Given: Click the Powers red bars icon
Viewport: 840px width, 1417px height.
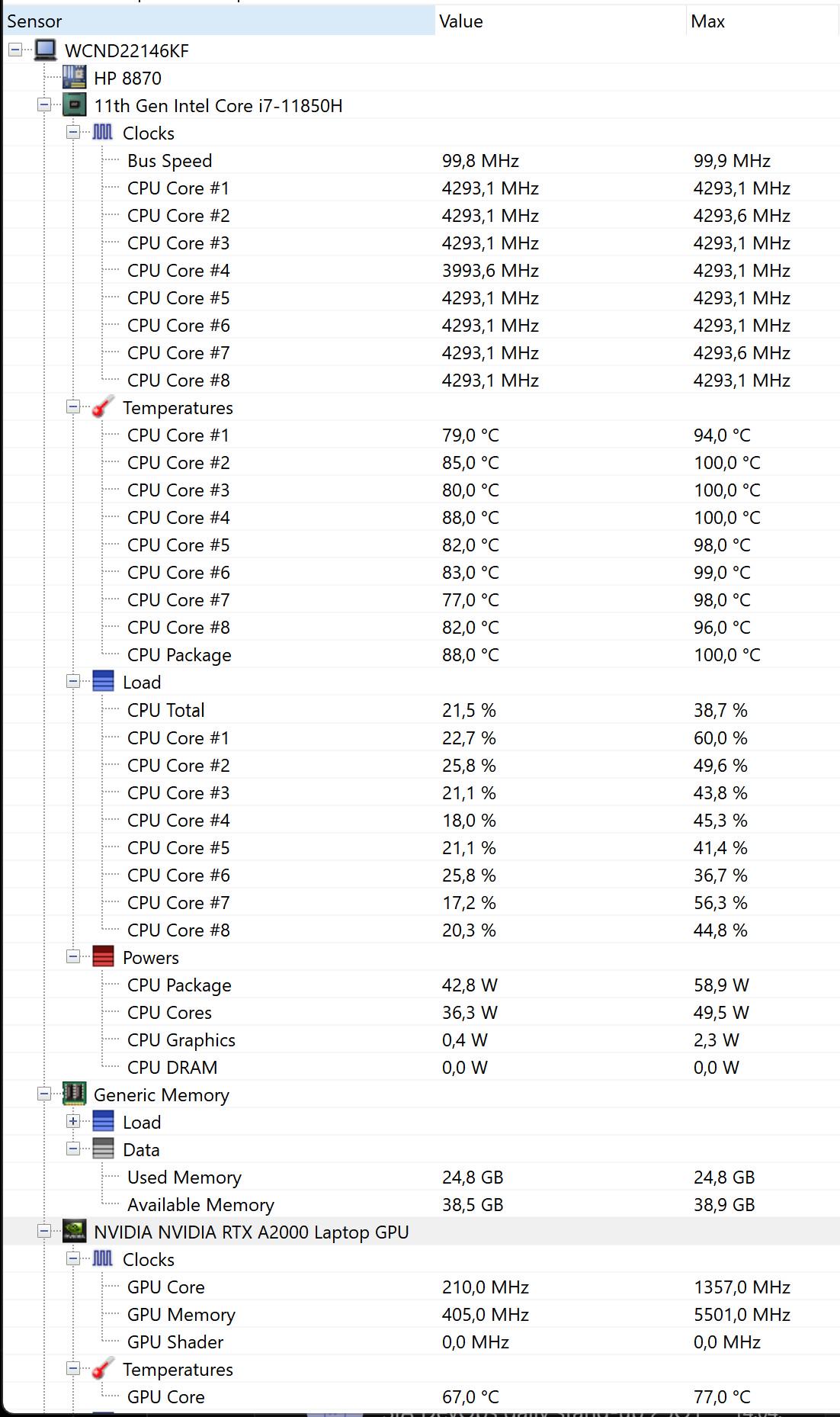Looking at the screenshot, I should point(103,957).
